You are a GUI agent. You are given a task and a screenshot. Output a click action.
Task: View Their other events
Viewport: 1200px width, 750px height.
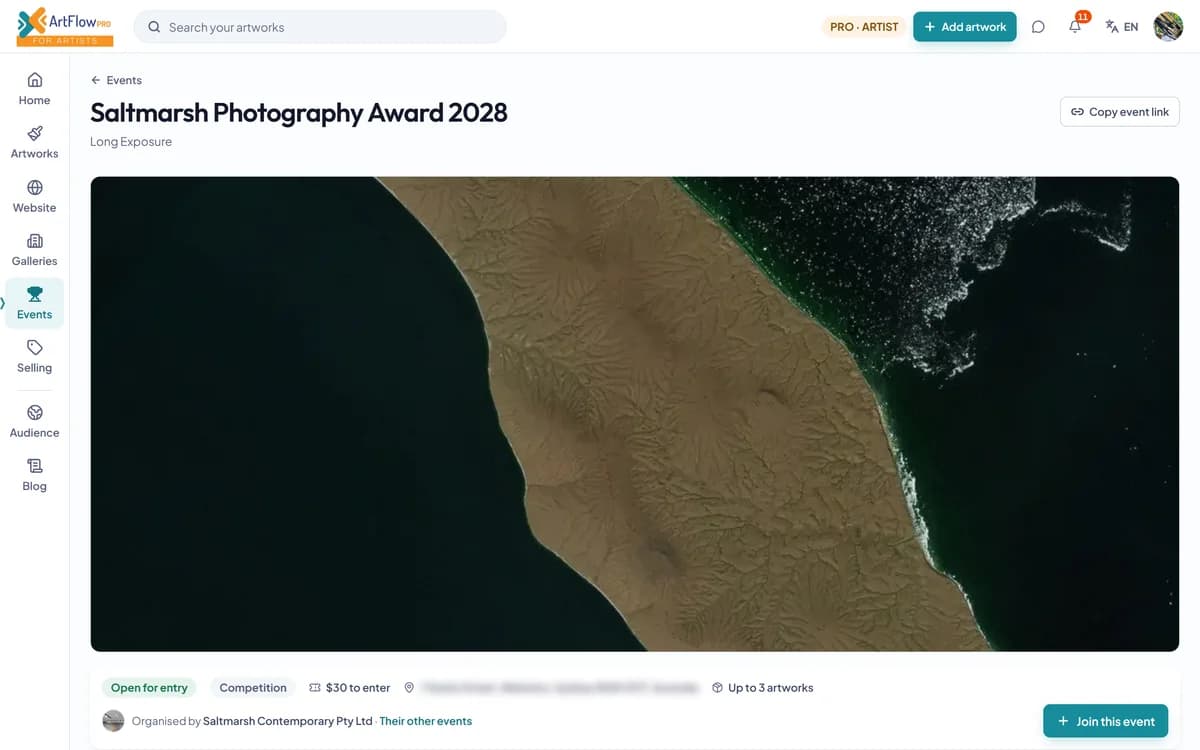point(426,721)
